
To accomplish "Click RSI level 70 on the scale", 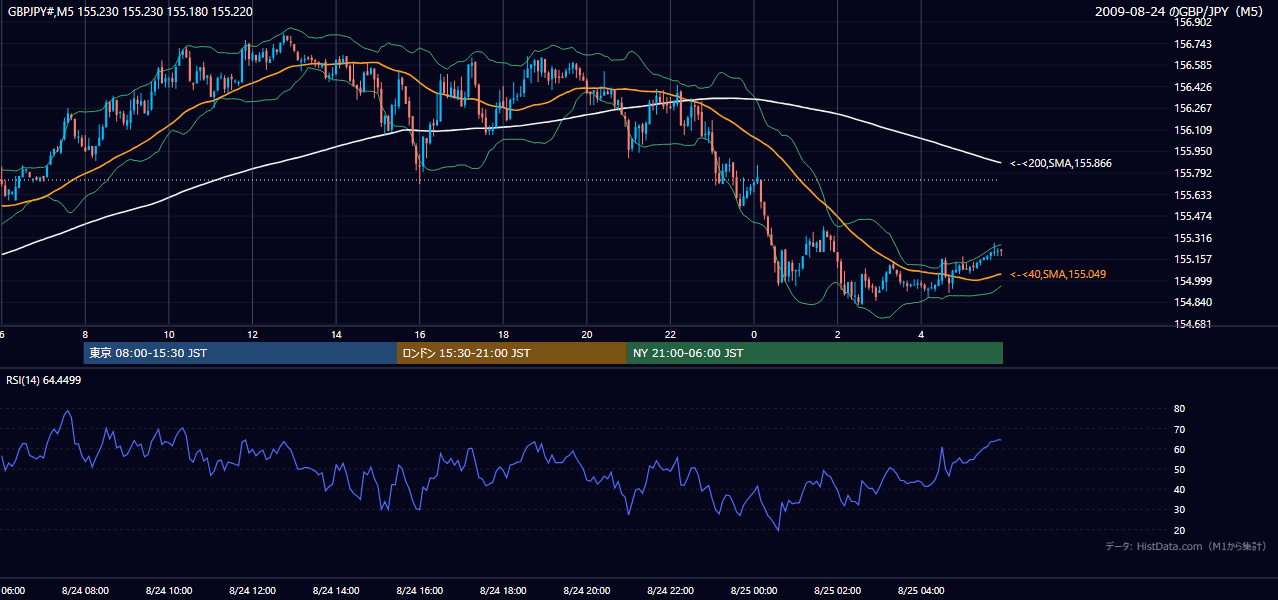I will click(1179, 429).
